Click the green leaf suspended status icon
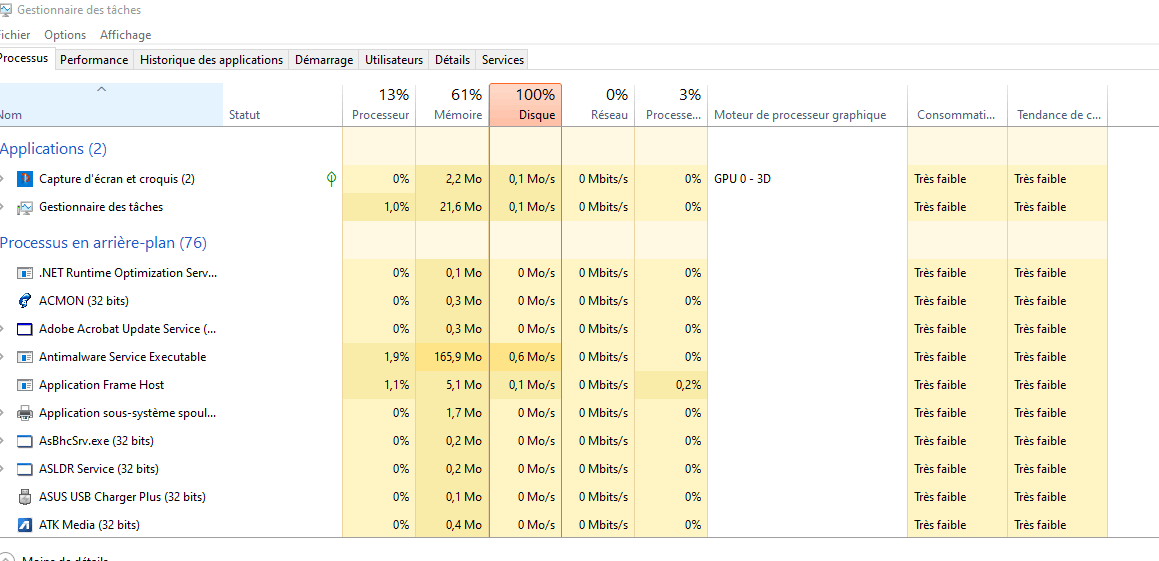 [x=331, y=179]
